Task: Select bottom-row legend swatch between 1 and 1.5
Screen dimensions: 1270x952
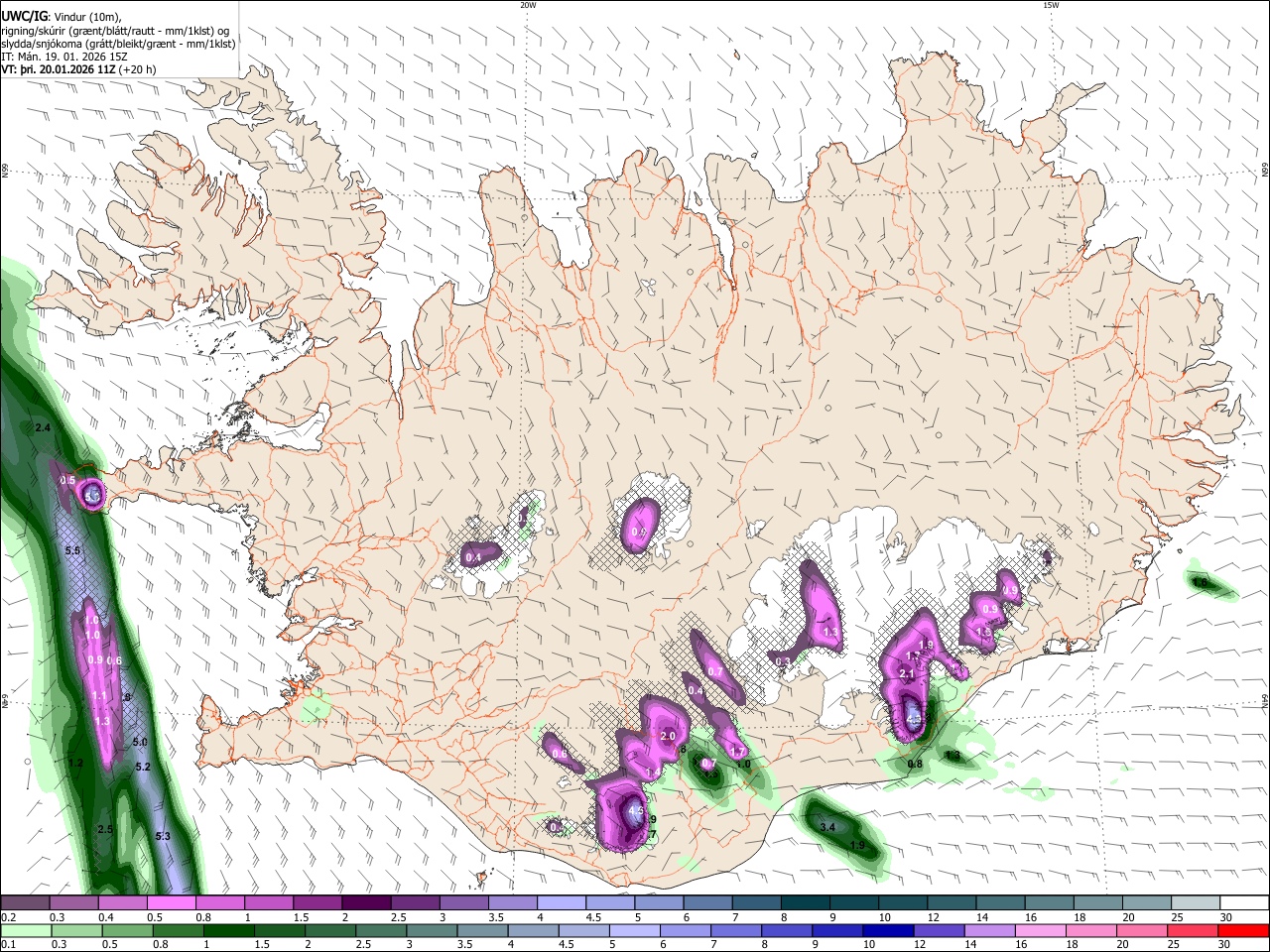Action: coord(227,930)
